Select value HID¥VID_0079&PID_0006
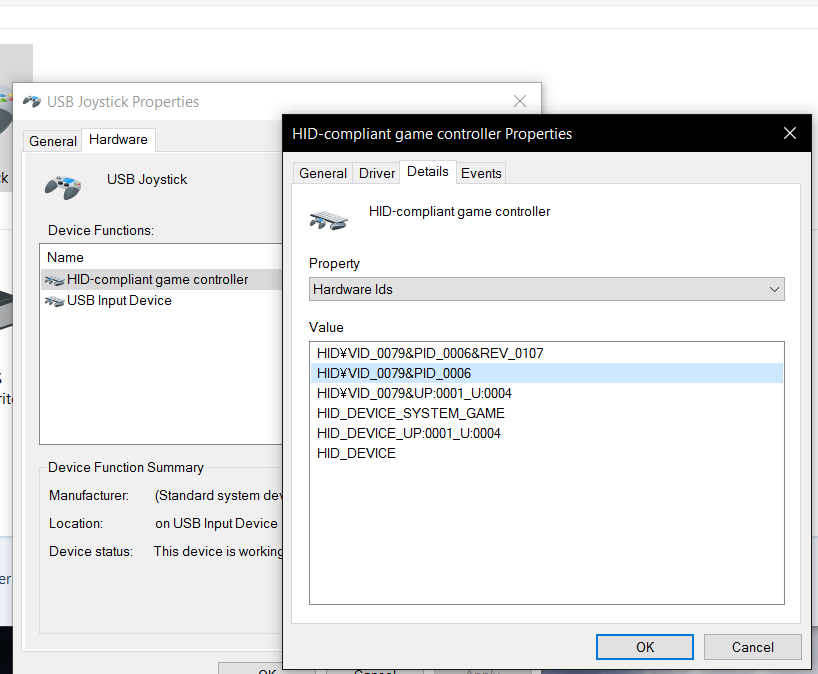818x674 pixels. coord(546,373)
